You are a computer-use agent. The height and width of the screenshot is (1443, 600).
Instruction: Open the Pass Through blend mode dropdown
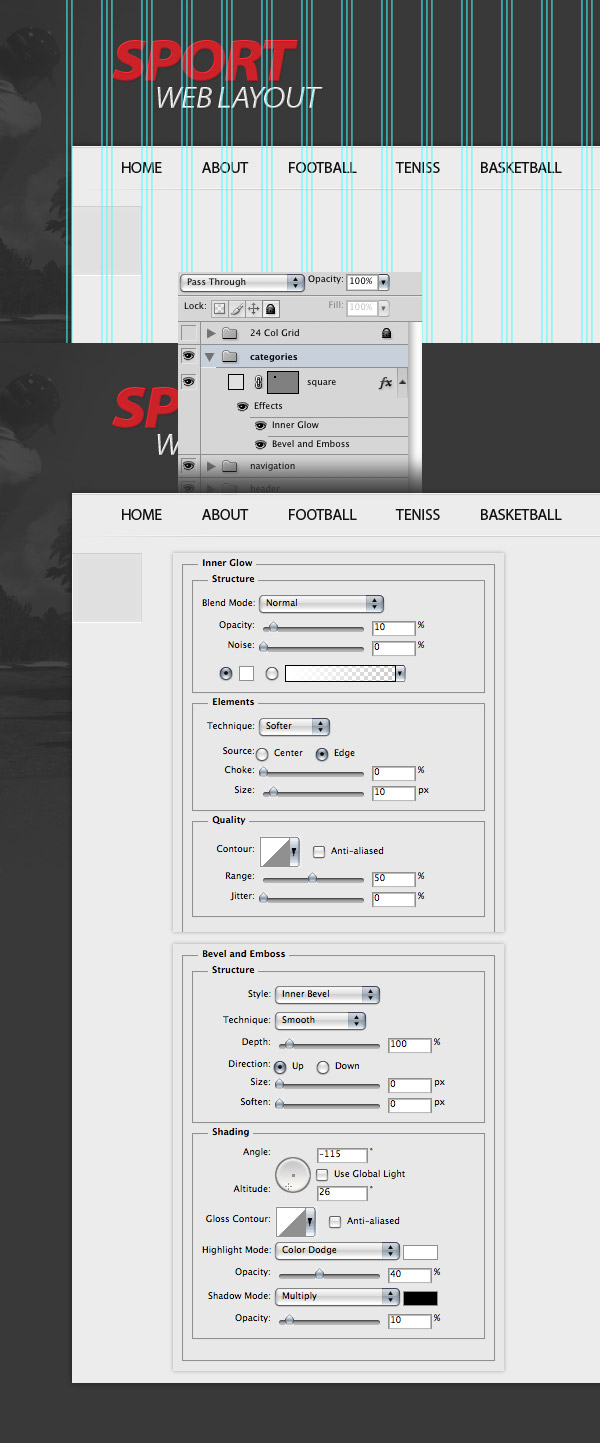point(243,282)
